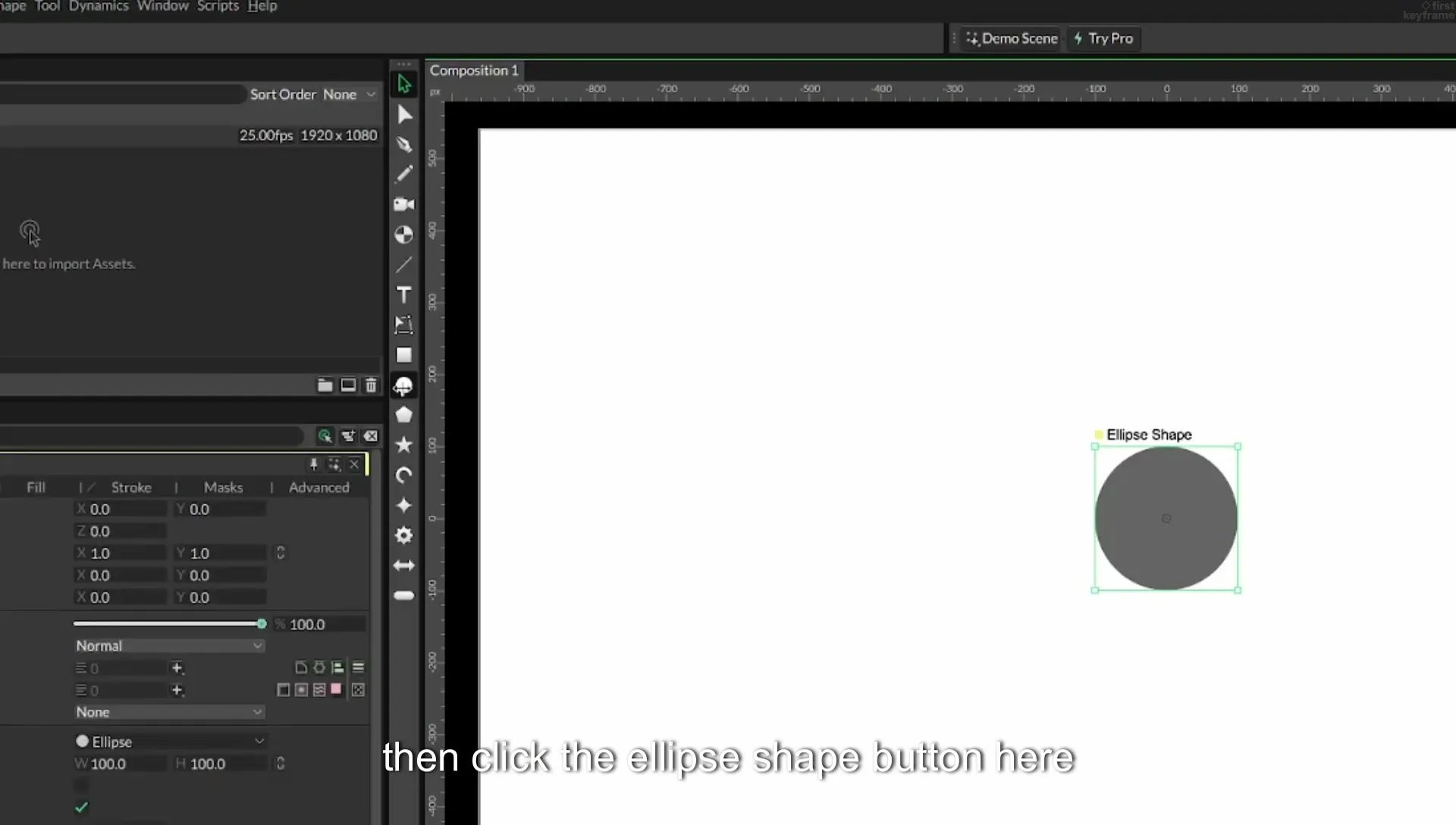Viewport: 1456px width, 825px height.
Task: Switch to the Advanced tab
Action: point(318,488)
